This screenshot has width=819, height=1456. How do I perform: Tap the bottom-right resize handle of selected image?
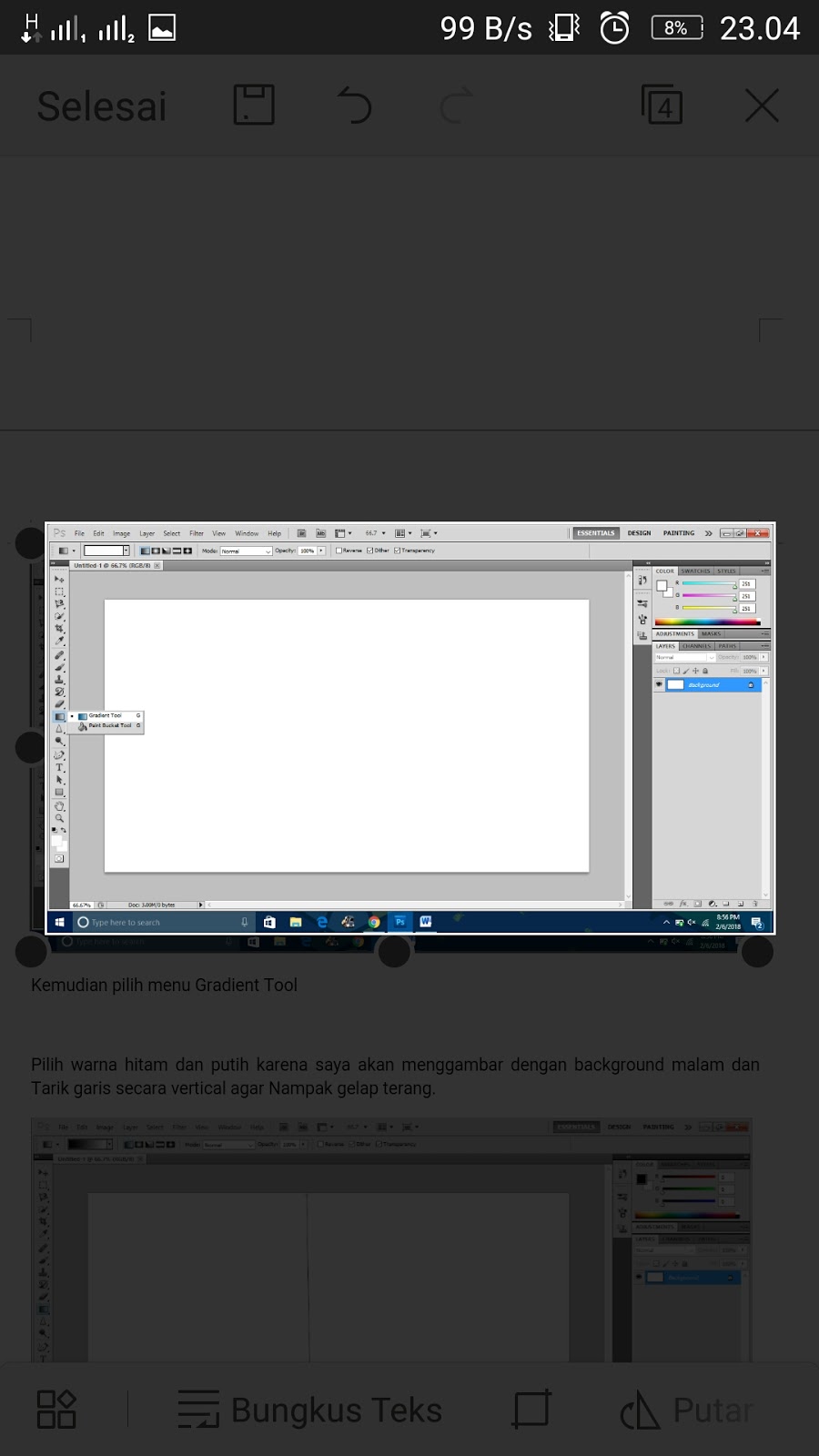(757, 952)
